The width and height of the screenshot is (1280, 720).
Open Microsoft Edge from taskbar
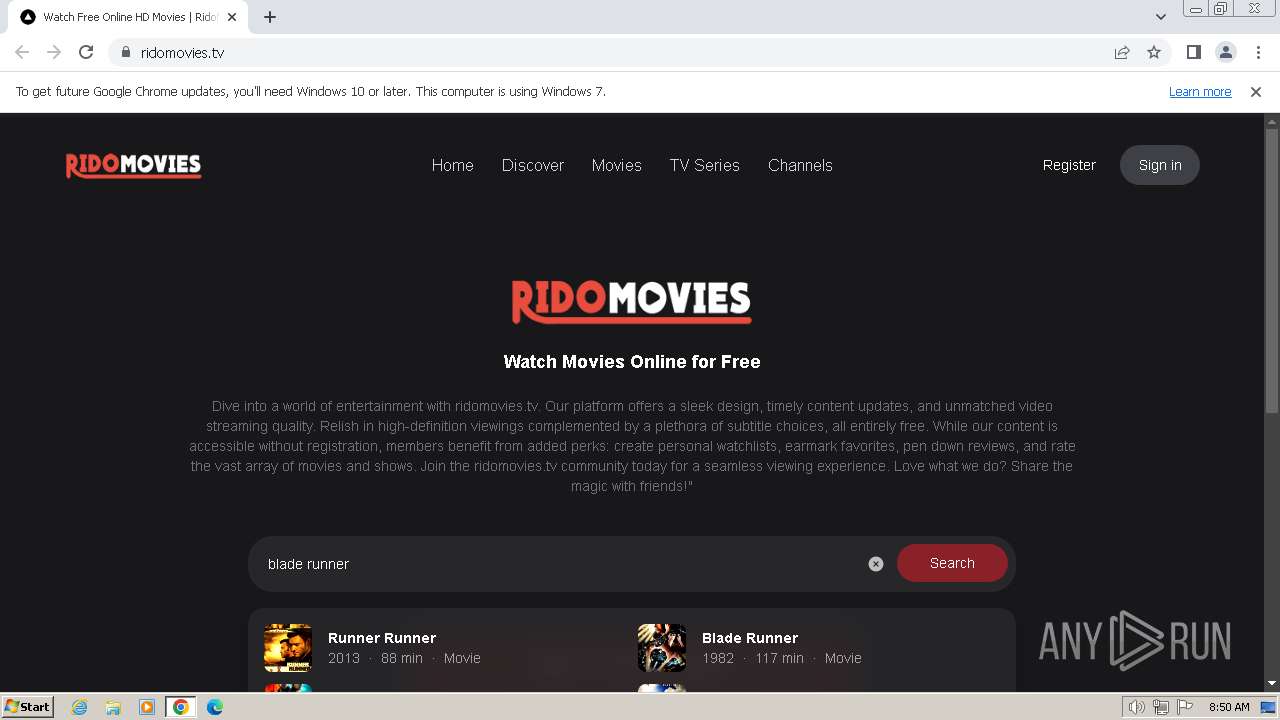point(215,707)
